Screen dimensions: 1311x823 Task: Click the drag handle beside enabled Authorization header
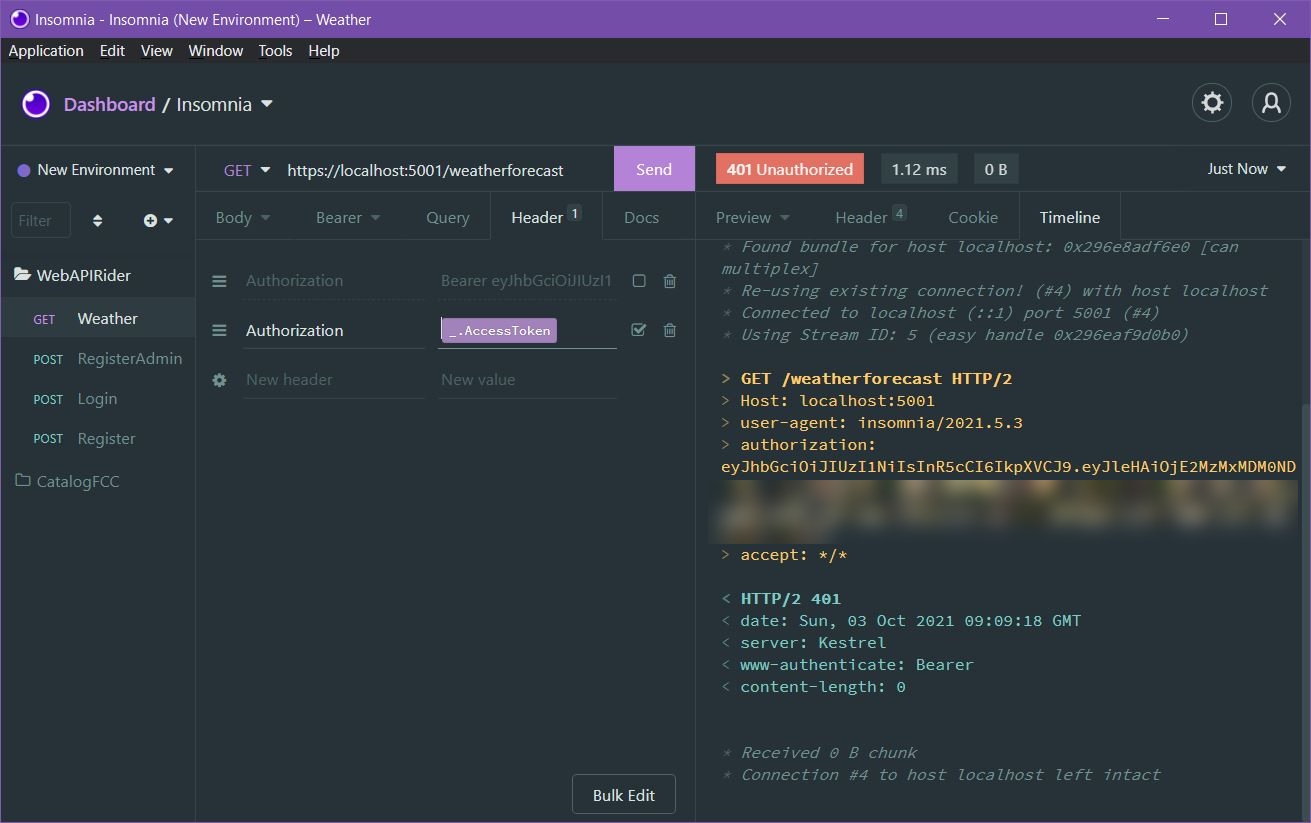(219, 330)
